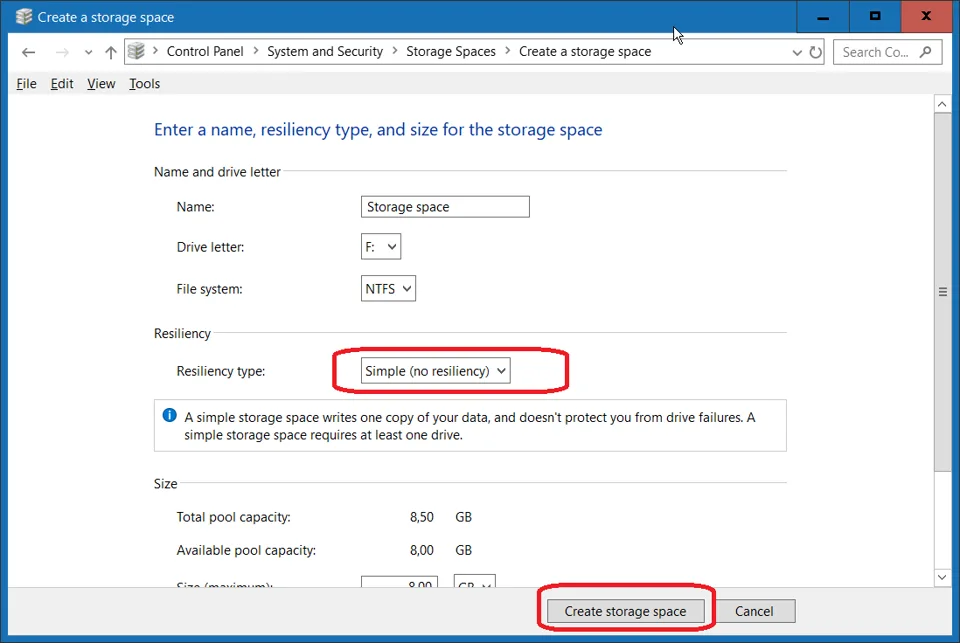Image resolution: width=960 pixels, height=643 pixels.
Task: Open the File system NTFS dropdown
Action: click(388, 288)
